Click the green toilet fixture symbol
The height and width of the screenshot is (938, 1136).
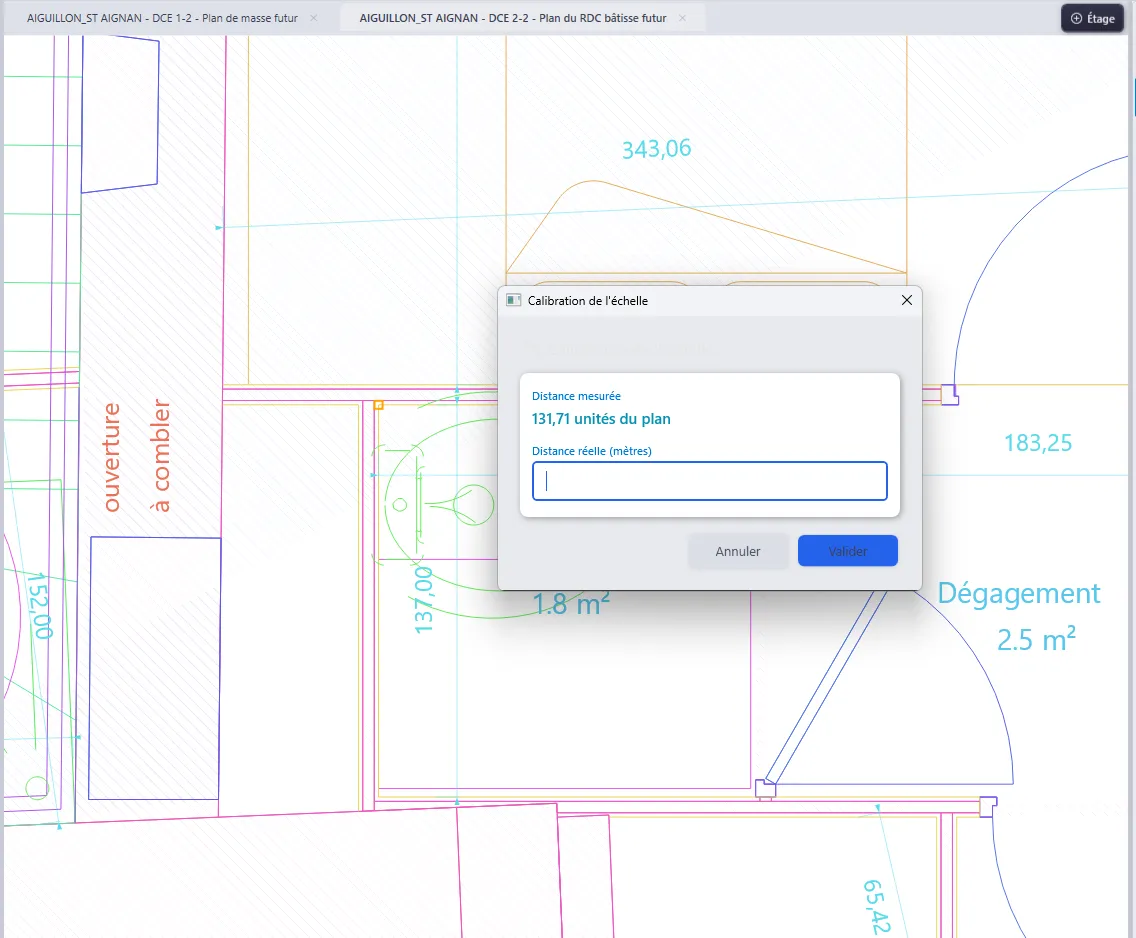(x=436, y=504)
